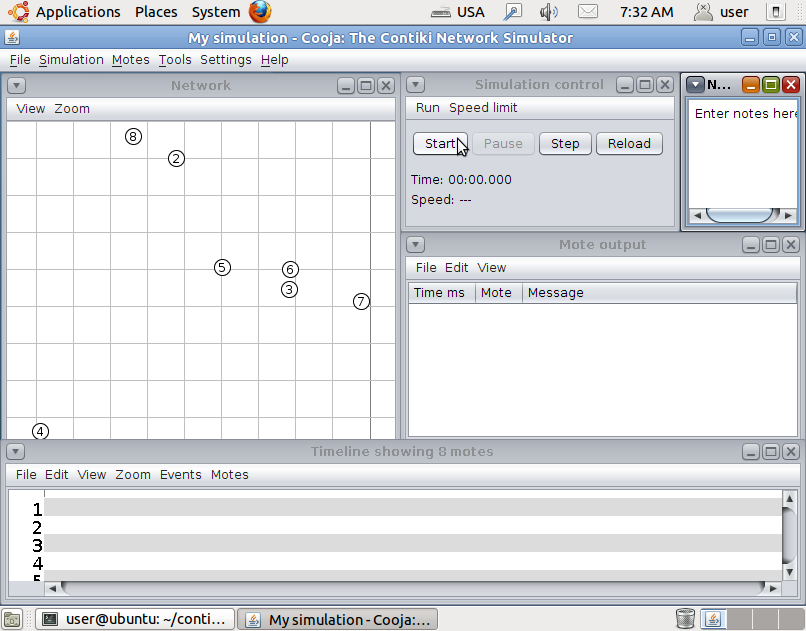Open the Timeline File menu
Viewport: 806px width, 631px height.
pos(26,475)
